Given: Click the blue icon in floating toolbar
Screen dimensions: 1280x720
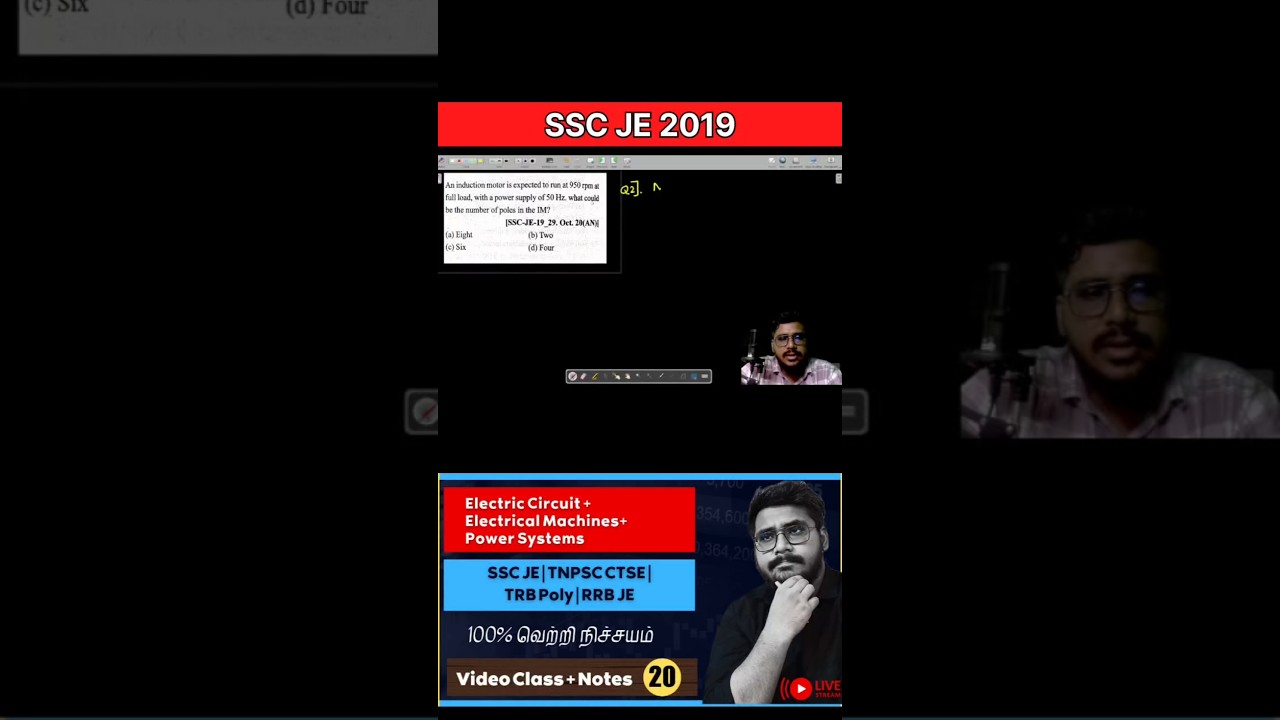Looking at the screenshot, I should [694, 376].
